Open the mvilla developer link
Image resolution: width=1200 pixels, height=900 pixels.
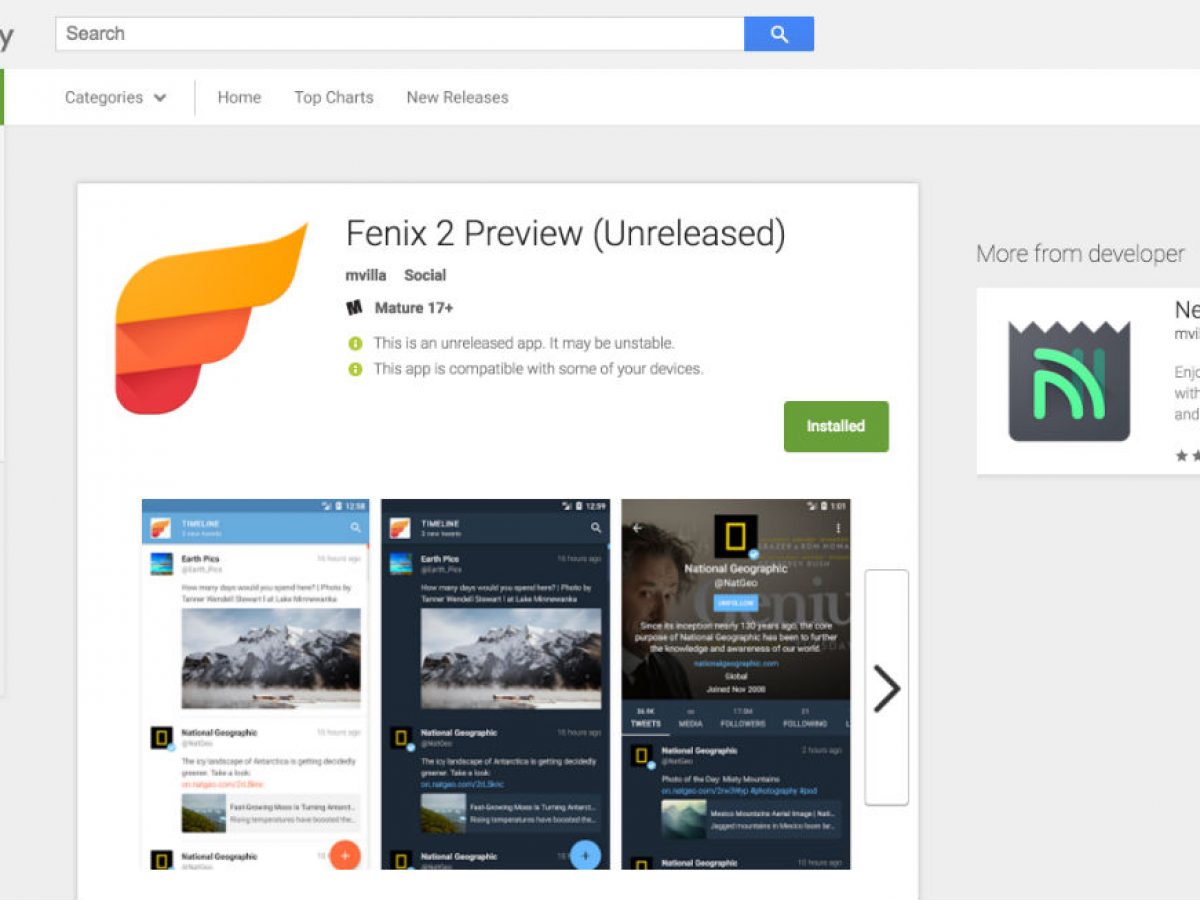click(366, 275)
